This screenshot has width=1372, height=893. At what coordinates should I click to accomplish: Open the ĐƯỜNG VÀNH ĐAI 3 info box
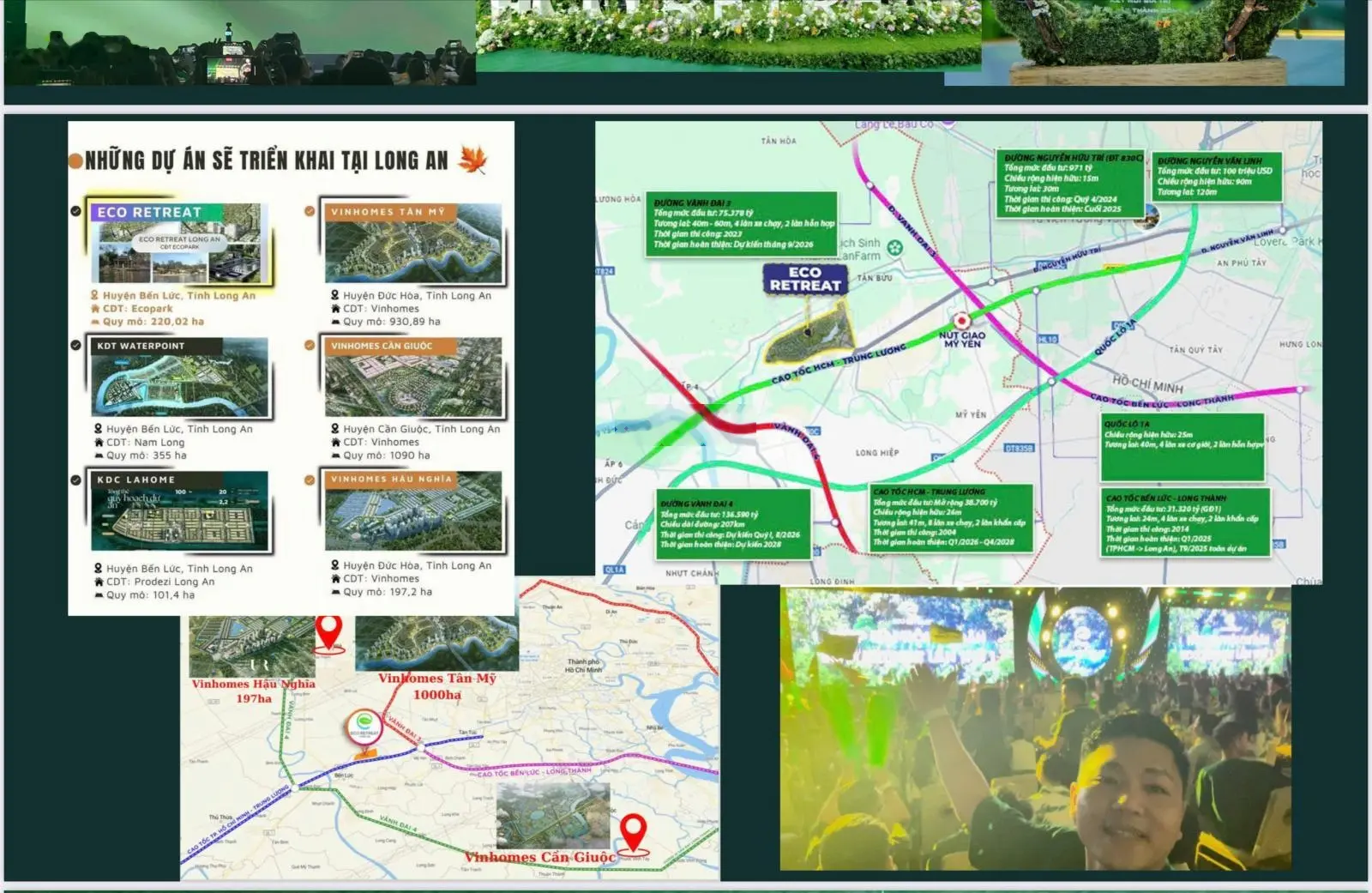pyautogui.click(x=742, y=224)
